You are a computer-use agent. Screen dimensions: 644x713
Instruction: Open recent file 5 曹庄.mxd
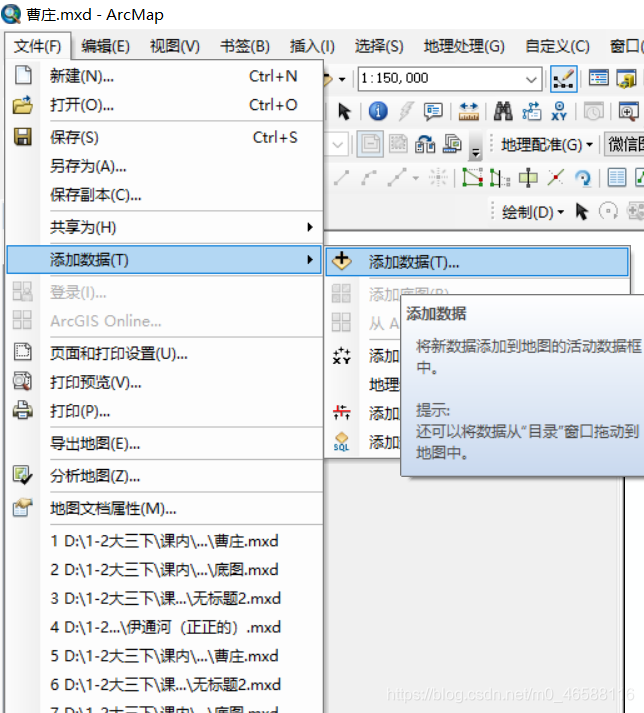coord(164,656)
